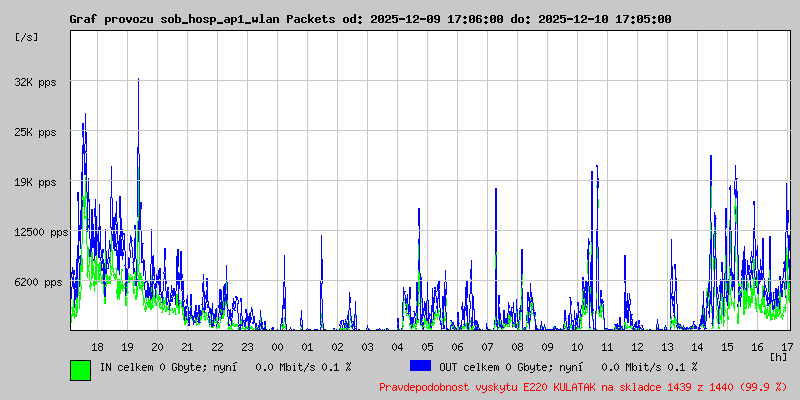The image size is (800, 400).
Task: Click hour label '00' on x-axis
Action: (277, 347)
